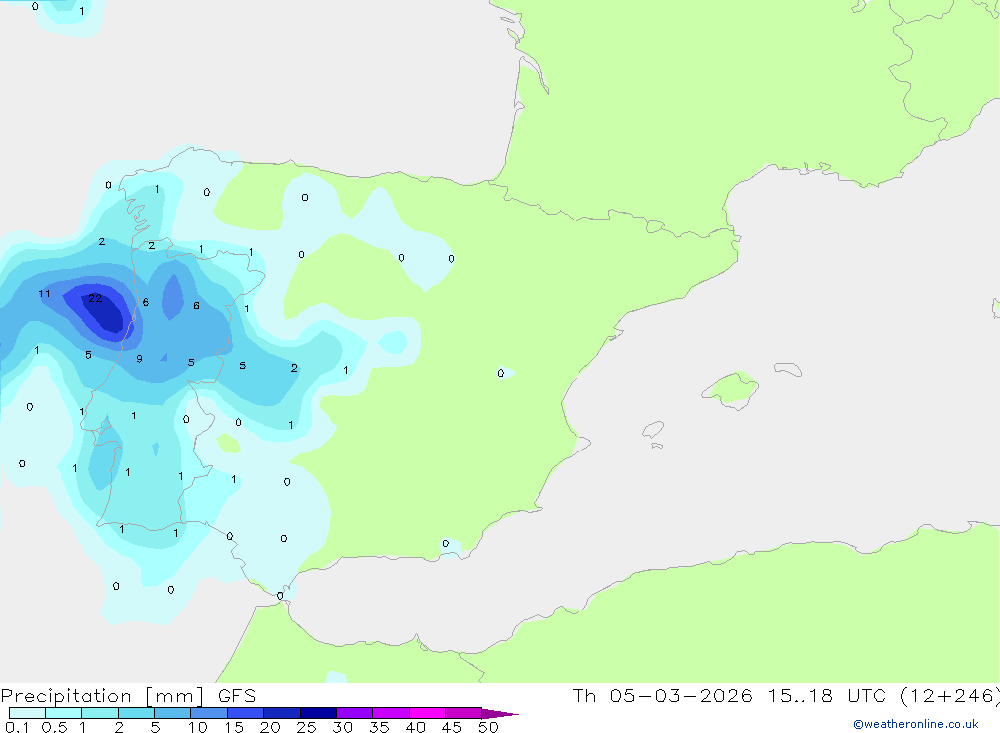Select the 5–10 mm blue legend swatch

coord(172,713)
